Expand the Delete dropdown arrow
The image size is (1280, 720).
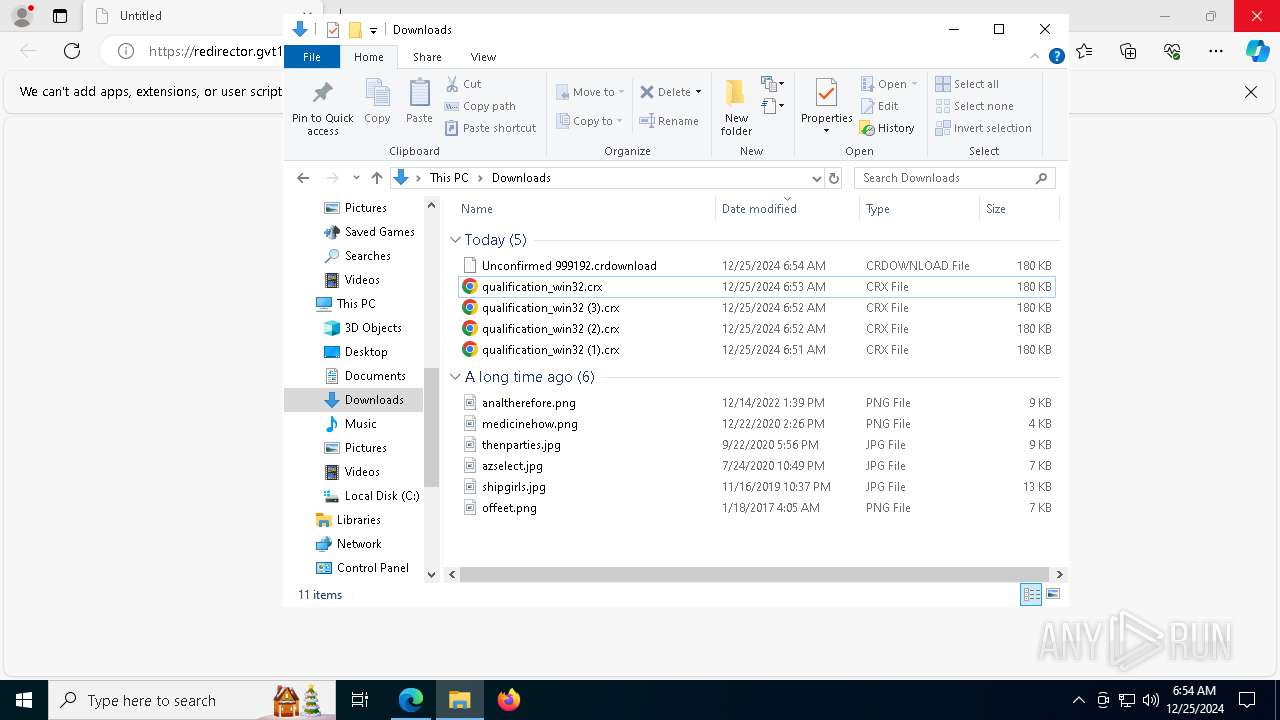click(698, 92)
